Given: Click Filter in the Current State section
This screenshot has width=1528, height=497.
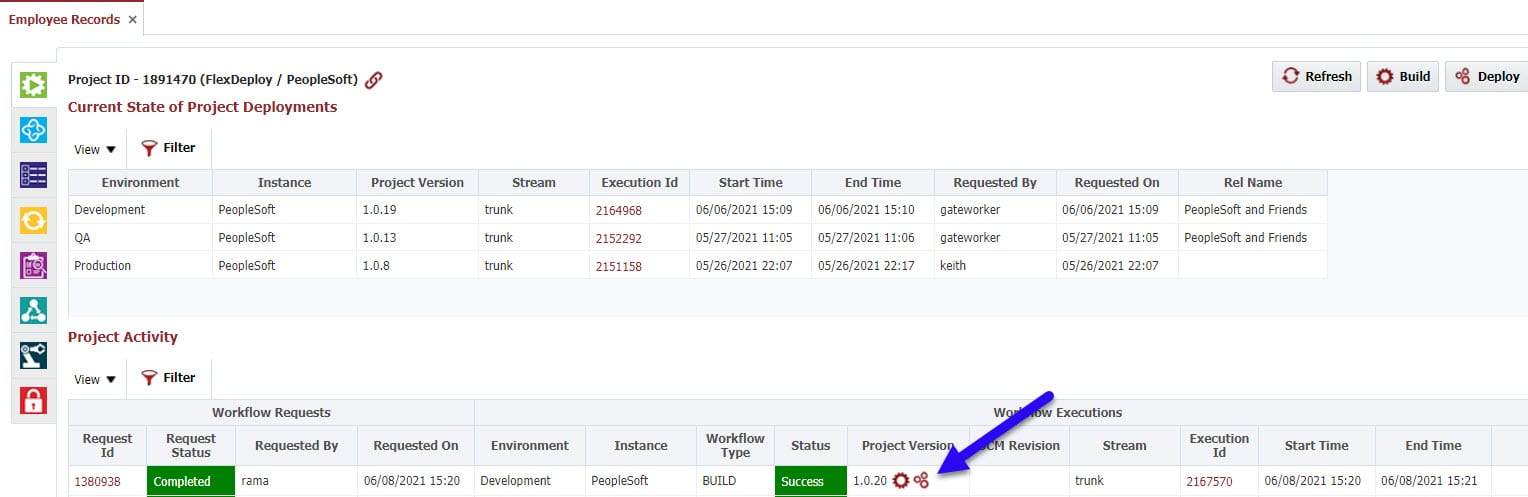Looking at the screenshot, I should [168, 148].
